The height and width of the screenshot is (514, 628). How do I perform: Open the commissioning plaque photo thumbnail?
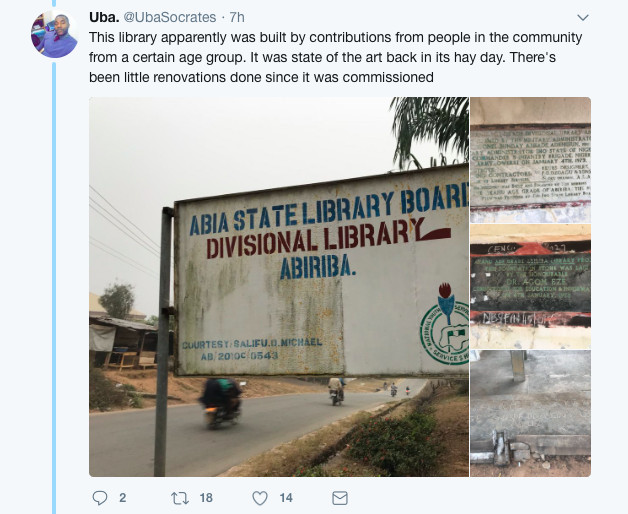click(x=530, y=160)
